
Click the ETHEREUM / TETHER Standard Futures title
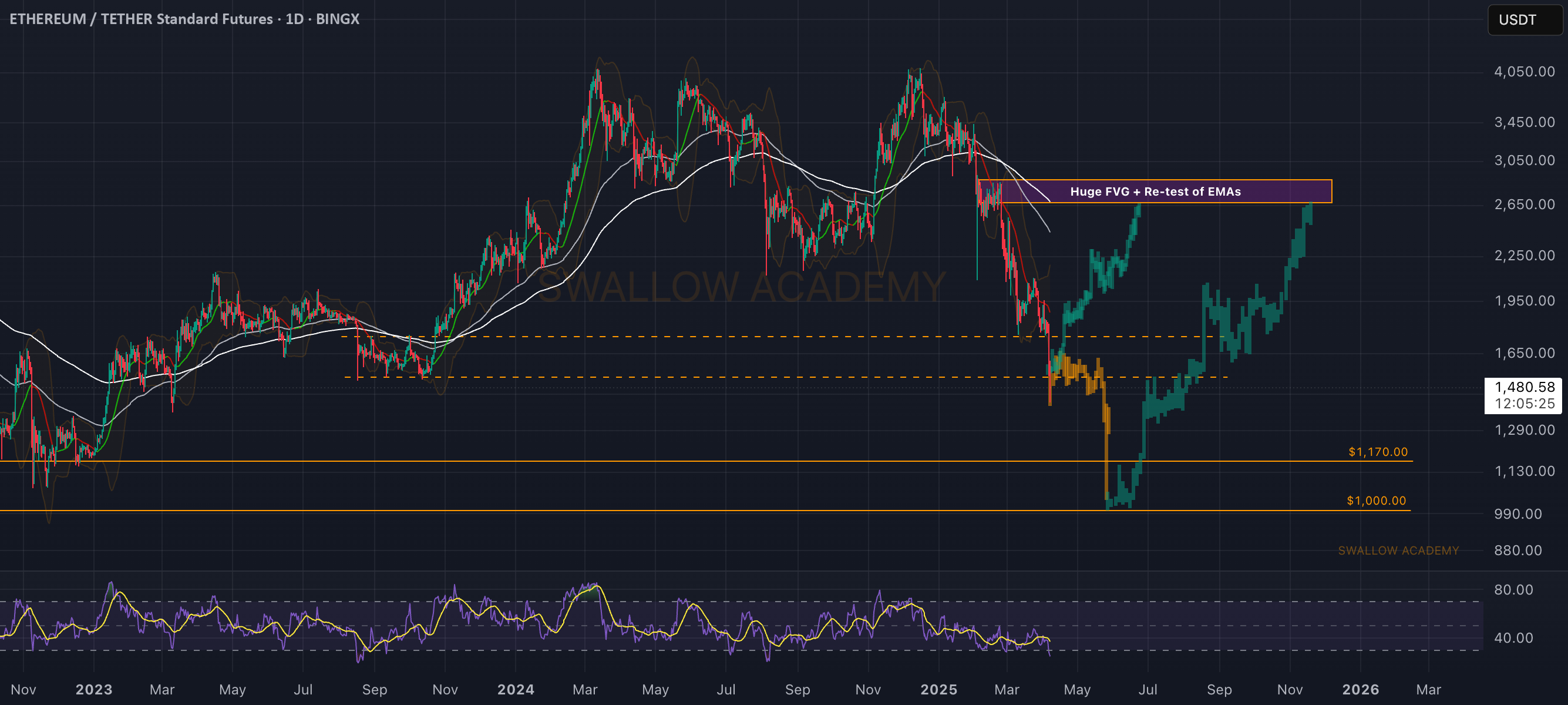pyautogui.click(x=141, y=19)
